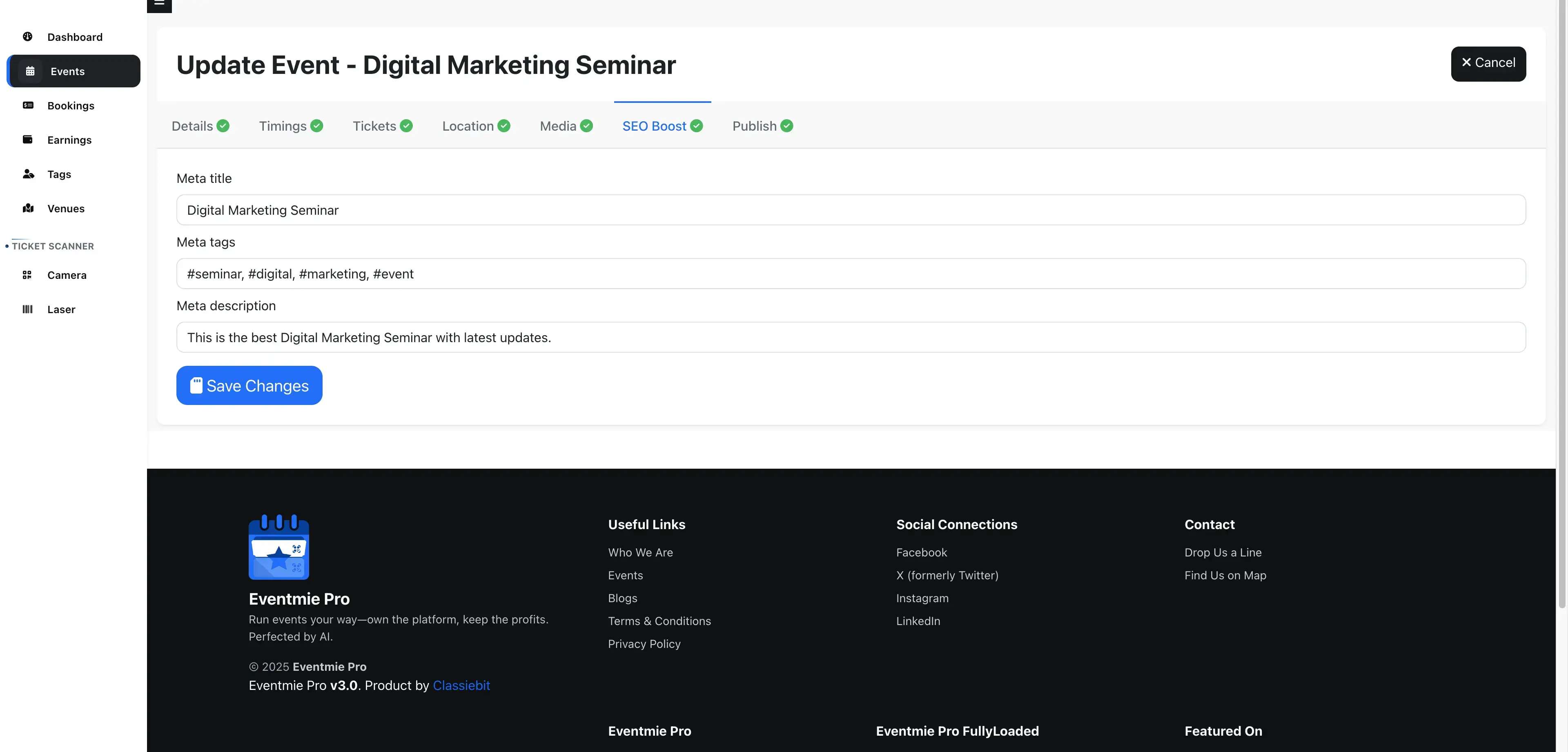Select the Dashboard icon in the sidebar
Viewport: 1568px width, 752px height.
(x=28, y=36)
